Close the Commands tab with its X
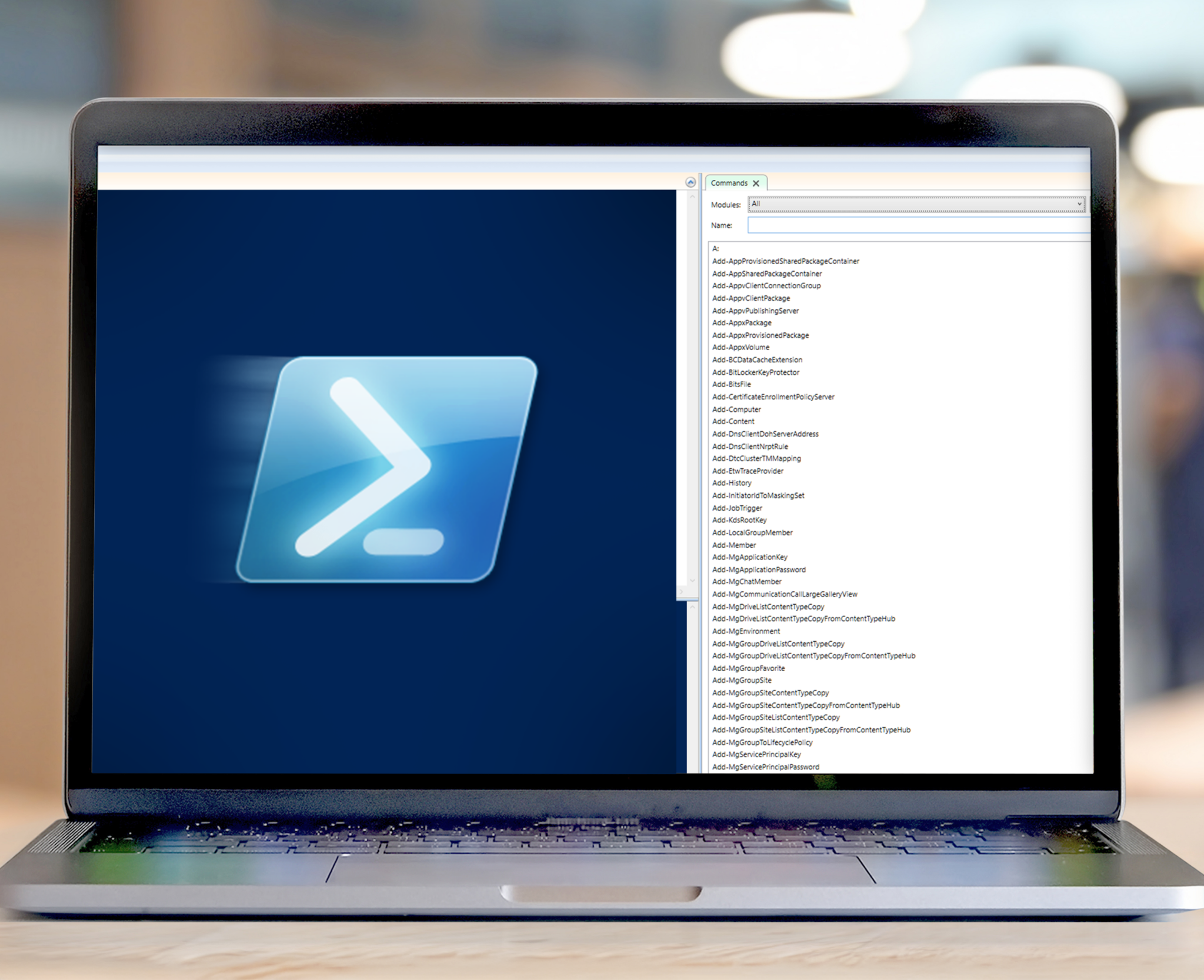Screen dimensions: 1204x980 point(756,184)
